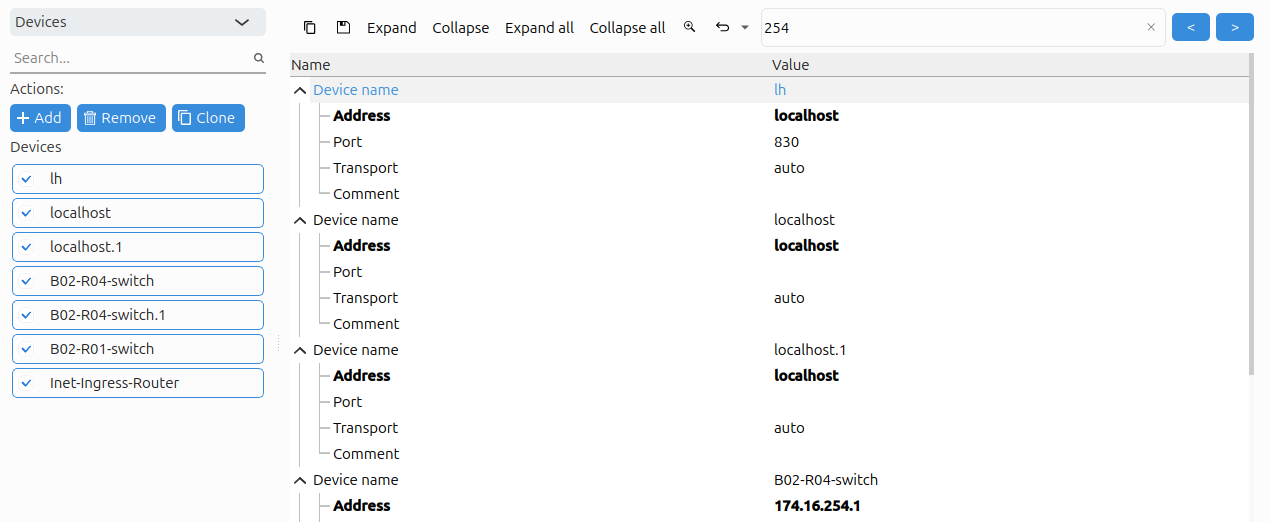Toggle the checkmark for B02-R04-switch device
Image resolution: width=1270 pixels, height=522 pixels.
click(27, 281)
